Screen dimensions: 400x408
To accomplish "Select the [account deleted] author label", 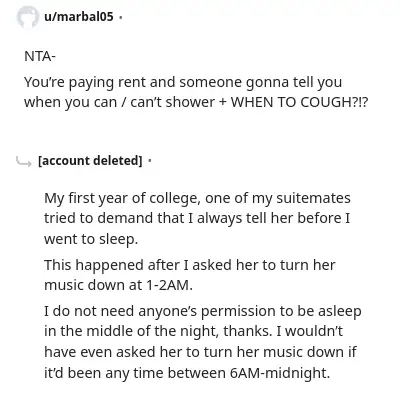I will click(90, 161).
